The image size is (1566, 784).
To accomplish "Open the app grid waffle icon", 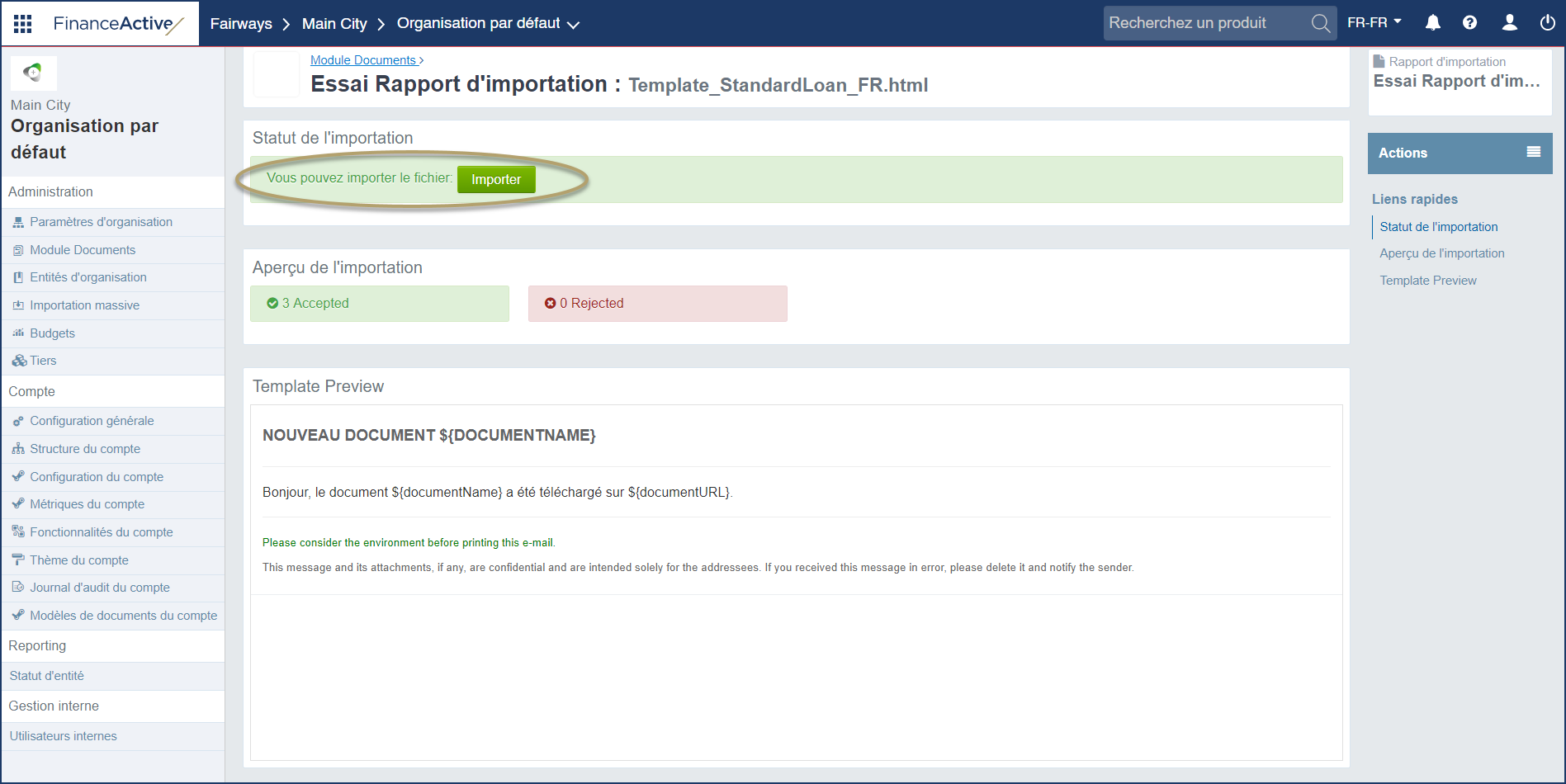I will [x=22, y=22].
